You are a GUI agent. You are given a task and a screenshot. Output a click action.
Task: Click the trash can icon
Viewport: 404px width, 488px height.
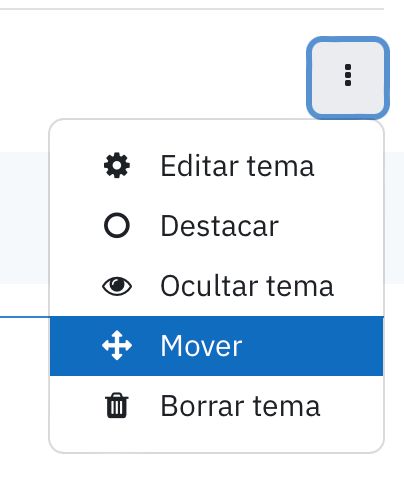pos(117,405)
